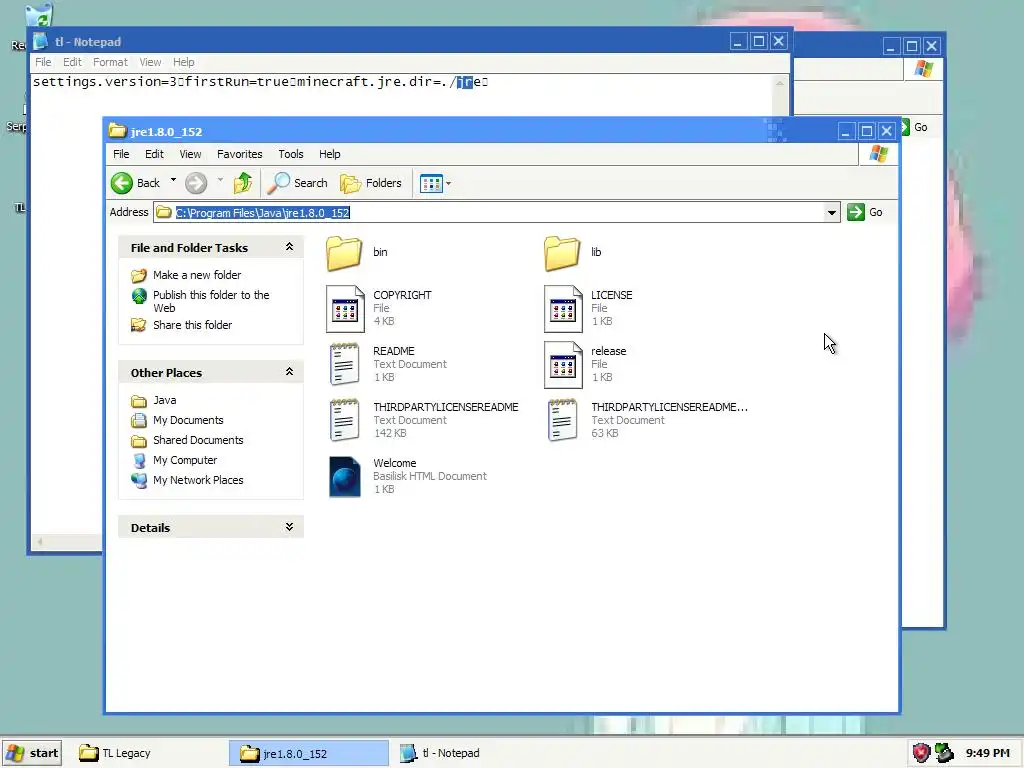Open Notepad View menu
The height and width of the screenshot is (768, 1024).
(150, 62)
